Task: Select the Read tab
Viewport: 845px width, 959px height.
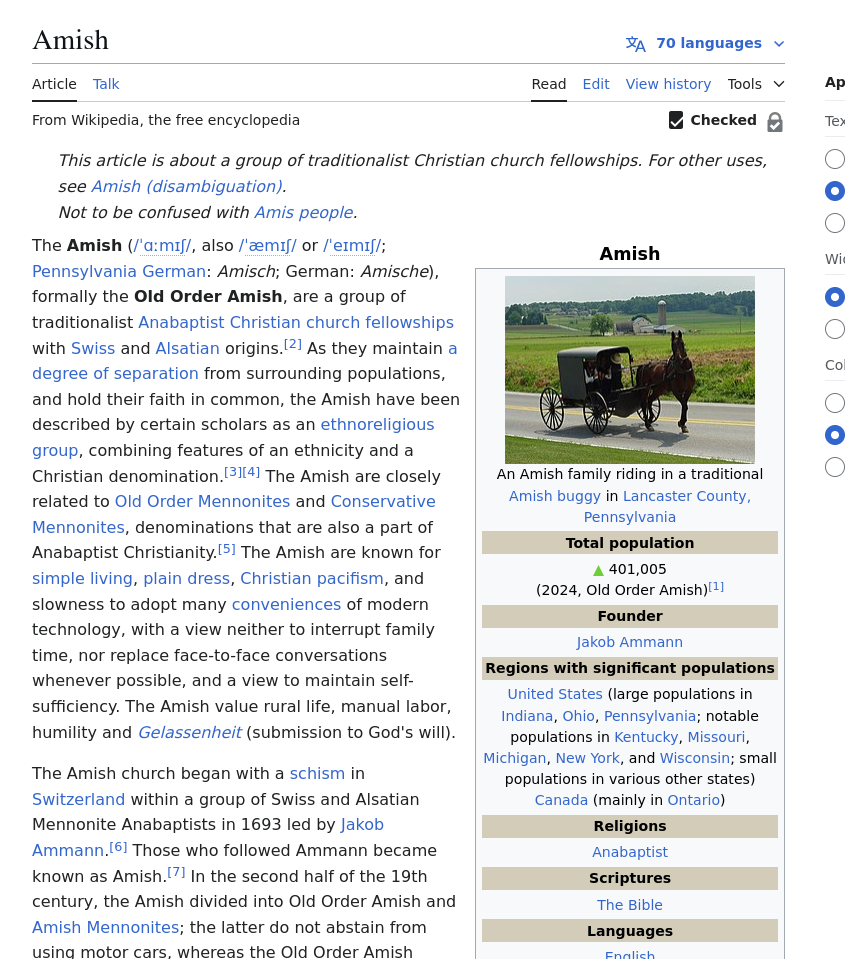Action: (548, 84)
